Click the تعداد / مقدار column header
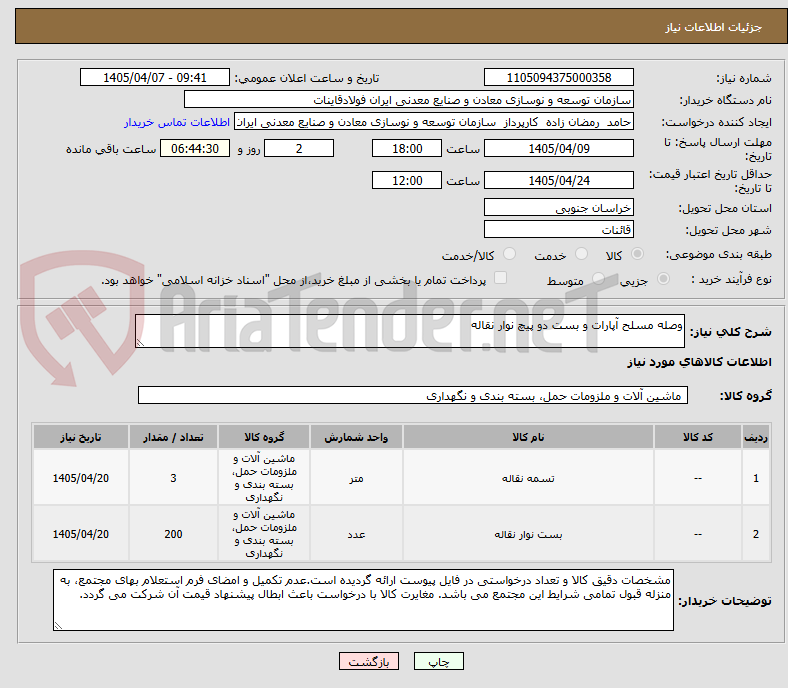This screenshot has width=788, height=688. click(173, 437)
